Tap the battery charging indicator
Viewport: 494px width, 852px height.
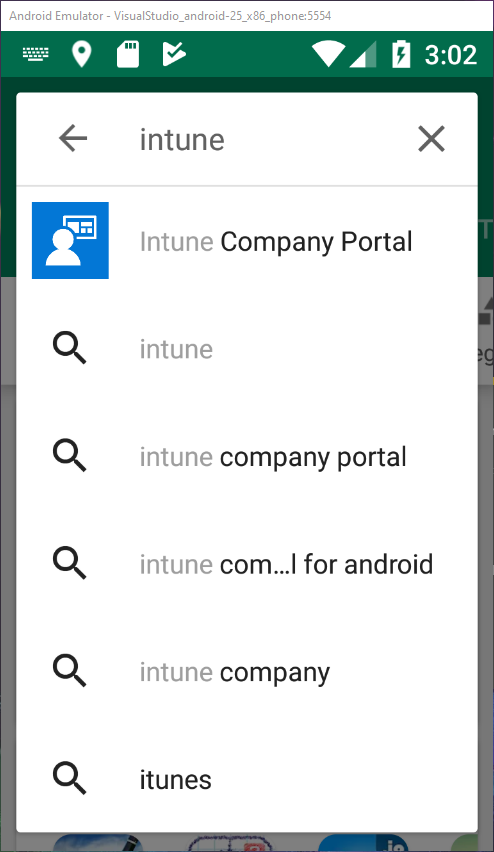(x=401, y=54)
